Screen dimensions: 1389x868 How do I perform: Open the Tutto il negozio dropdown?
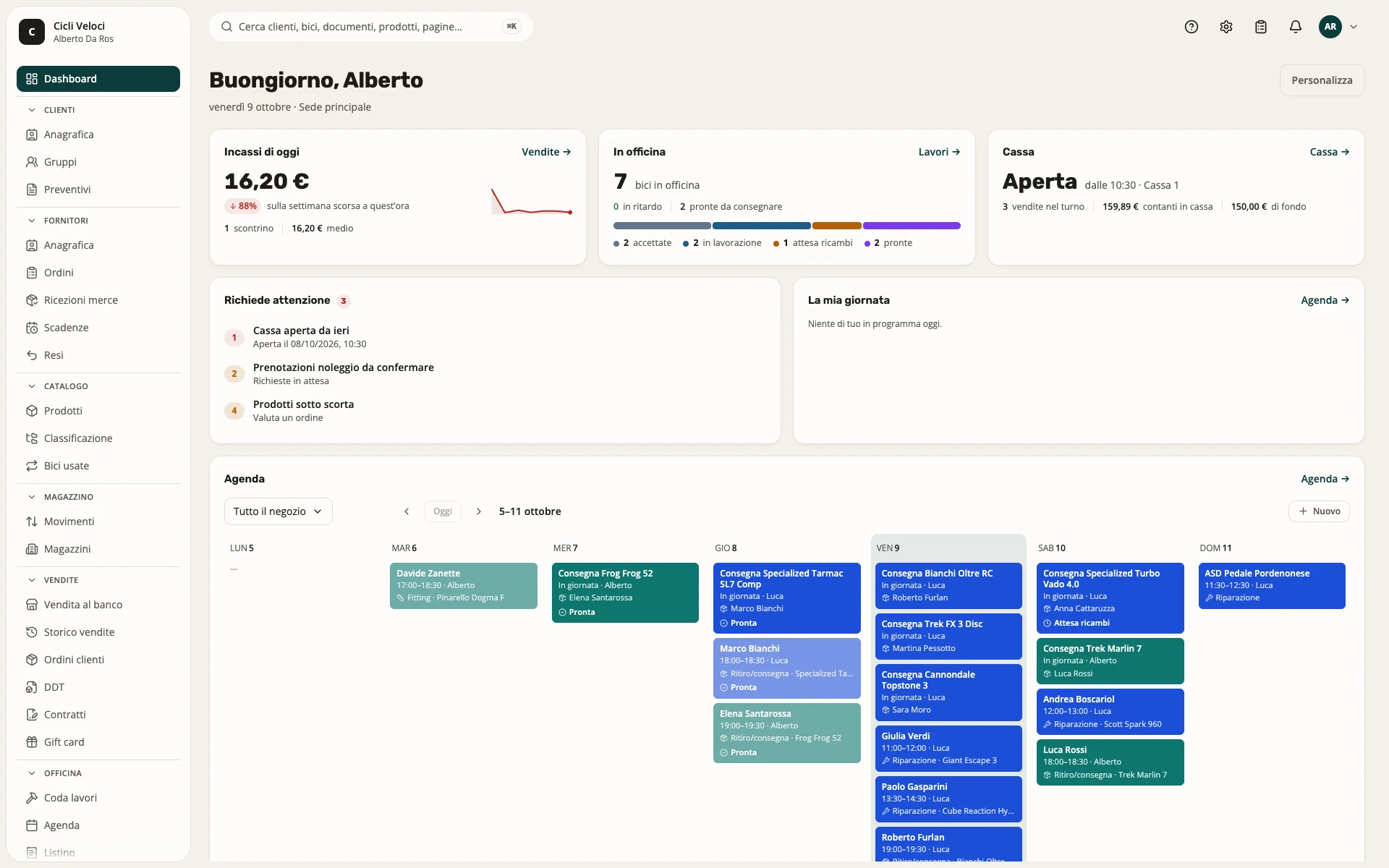pyautogui.click(x=278, y=511)
